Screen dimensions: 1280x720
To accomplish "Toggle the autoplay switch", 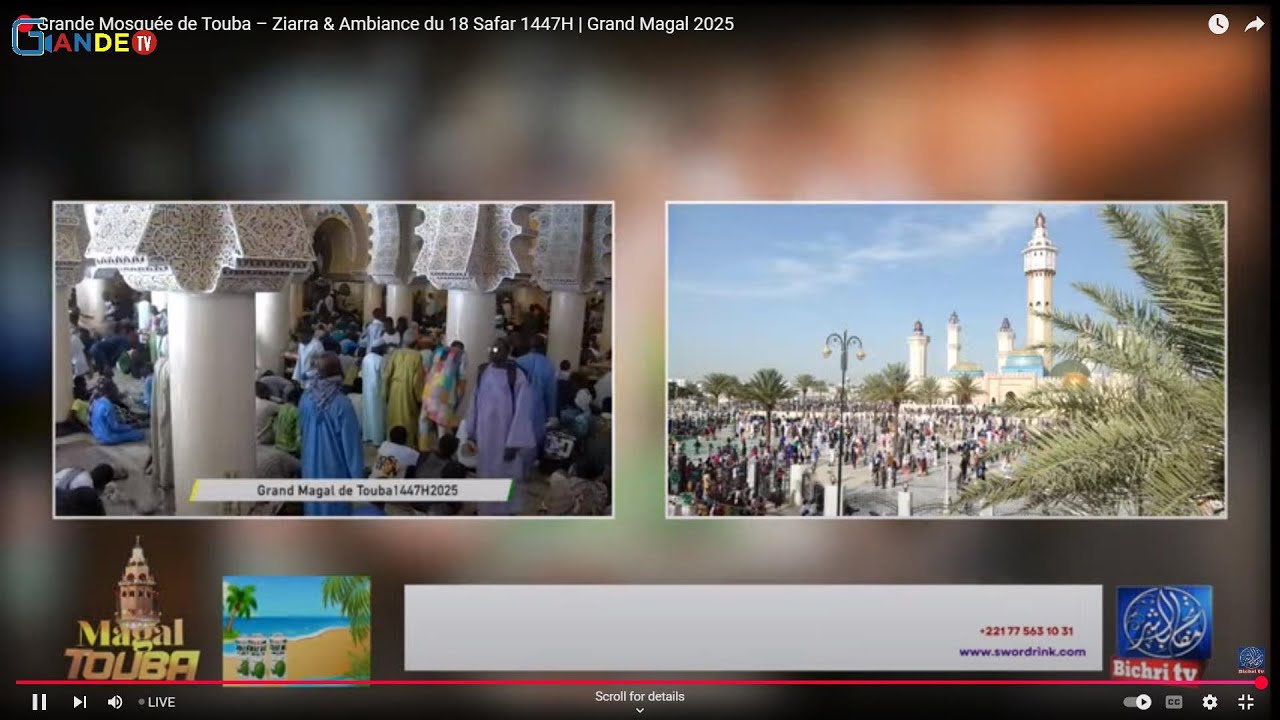I will tap(1137, 702).
